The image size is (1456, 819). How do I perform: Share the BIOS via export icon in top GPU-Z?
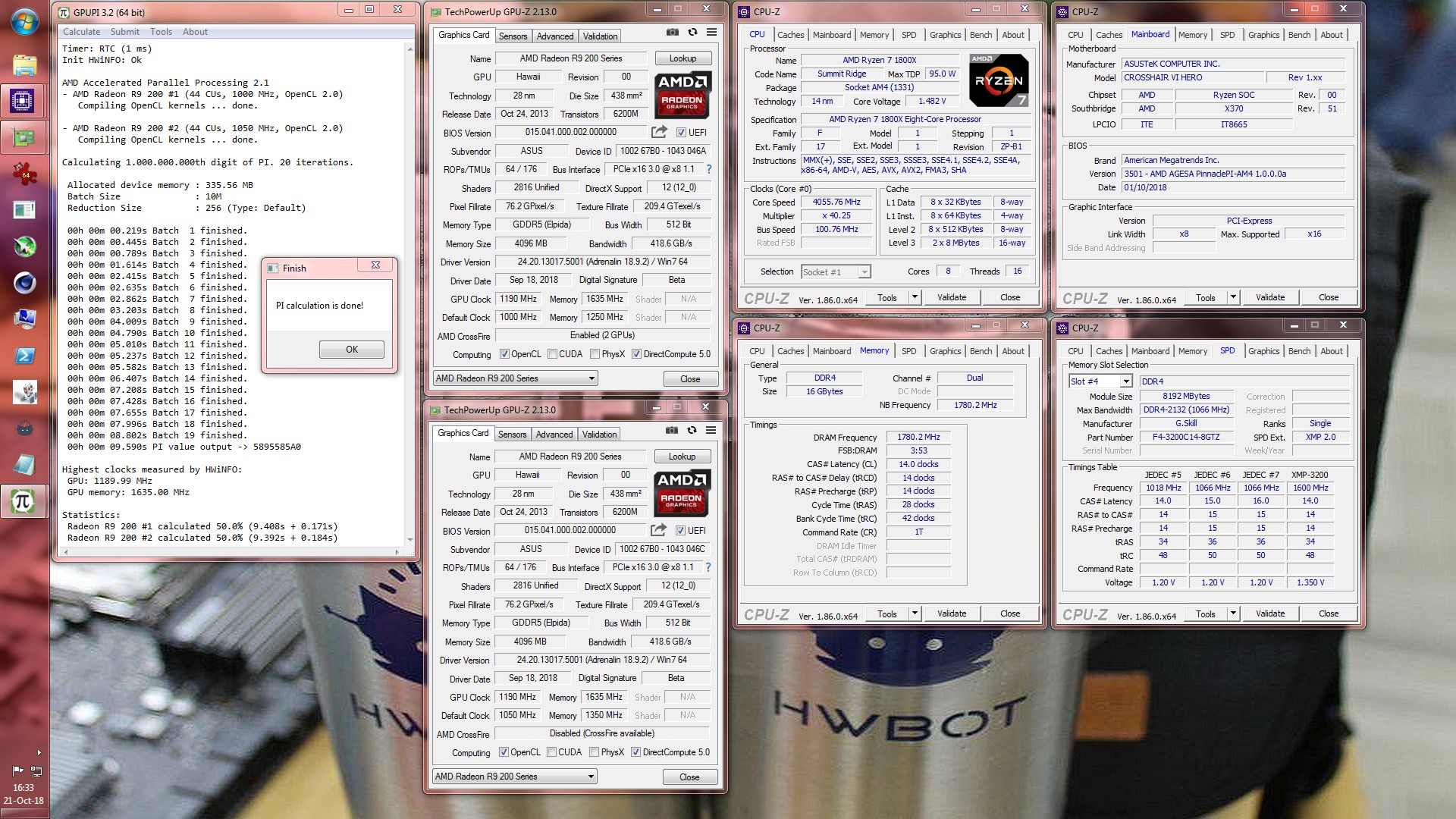(659, 132)
